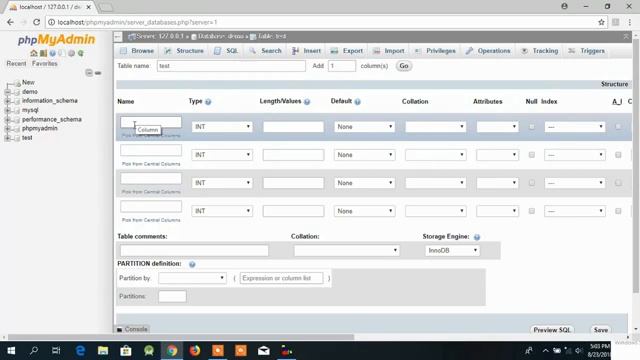
Task: Open Task View on the taskbar
Action: [x=56, y=351]
